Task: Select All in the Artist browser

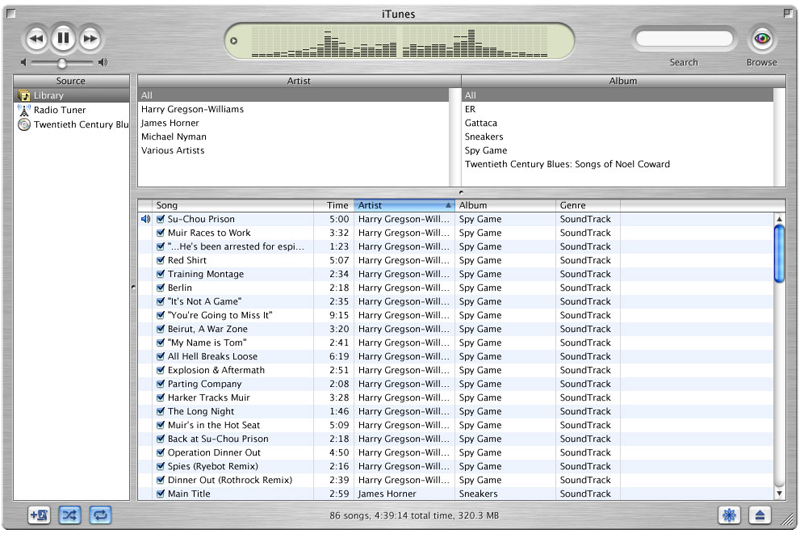Action: point(293,95)
